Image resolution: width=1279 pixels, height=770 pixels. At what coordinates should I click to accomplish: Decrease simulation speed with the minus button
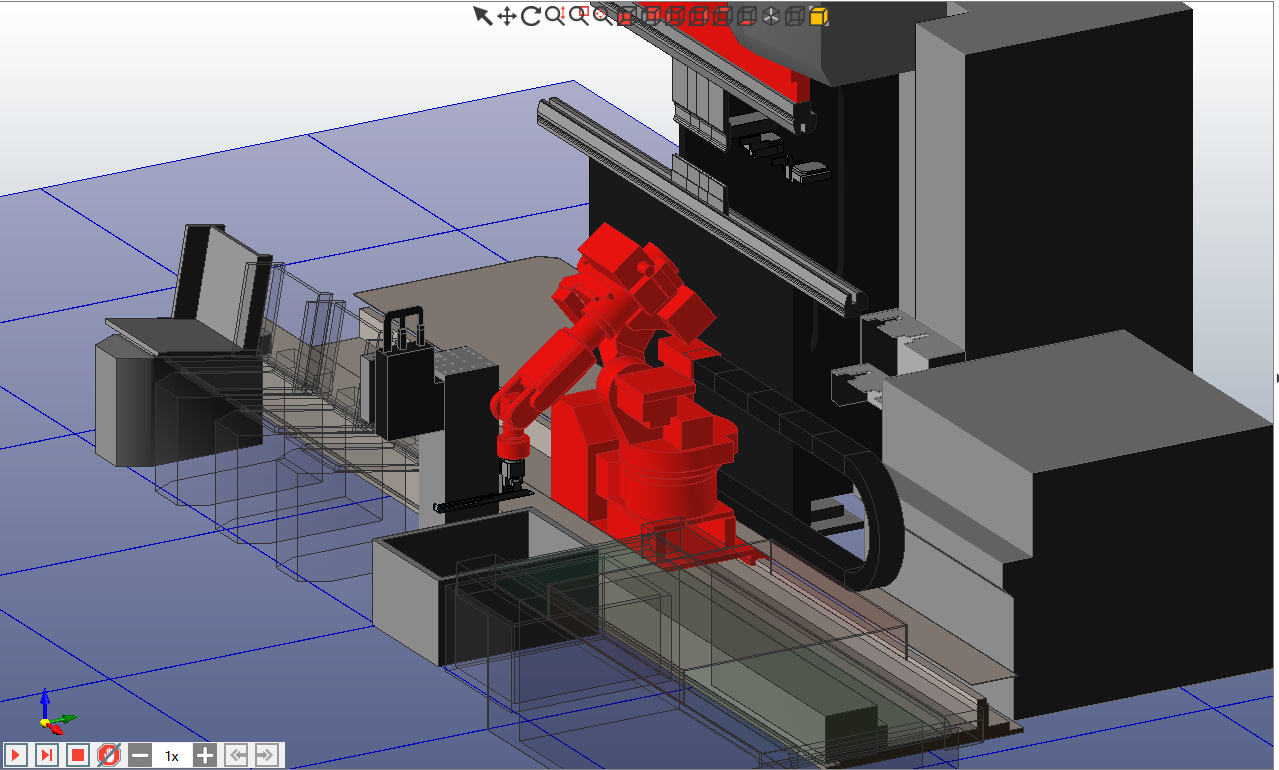(140, 755)
